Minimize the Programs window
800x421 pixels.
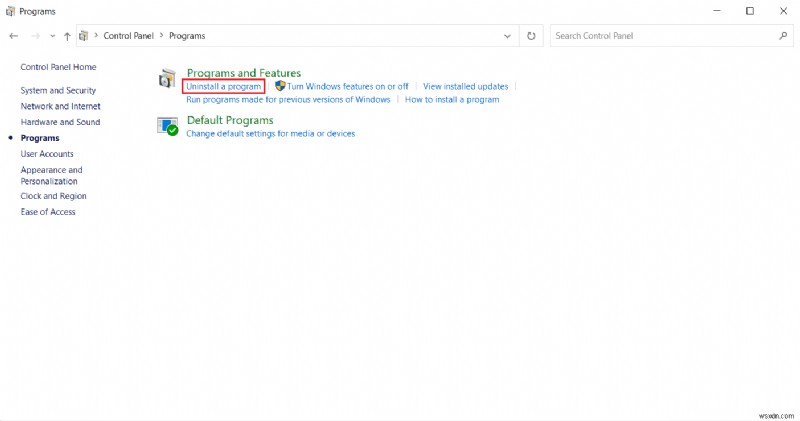(x=717, y=11)
